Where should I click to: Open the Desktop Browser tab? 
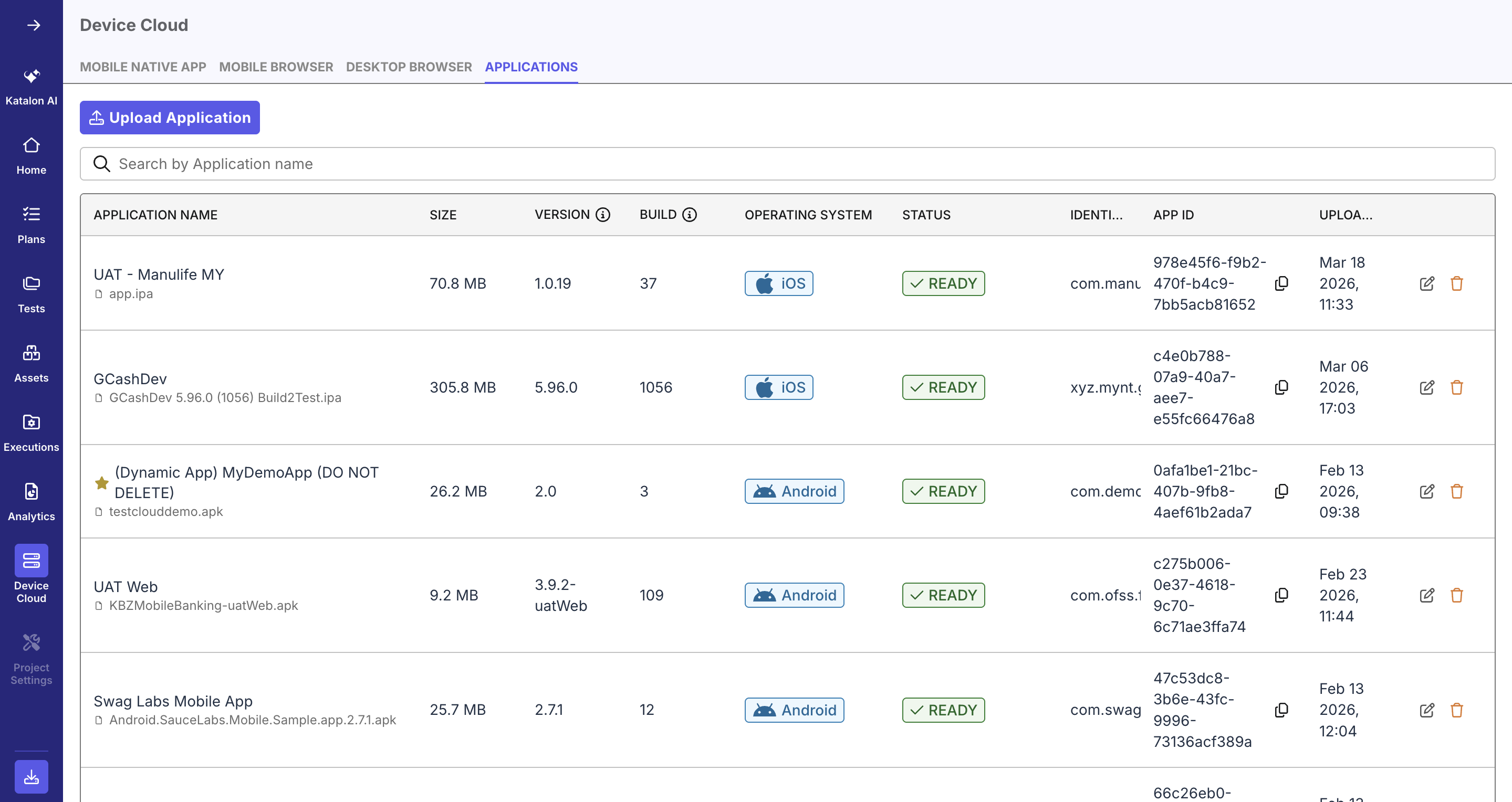409,67
